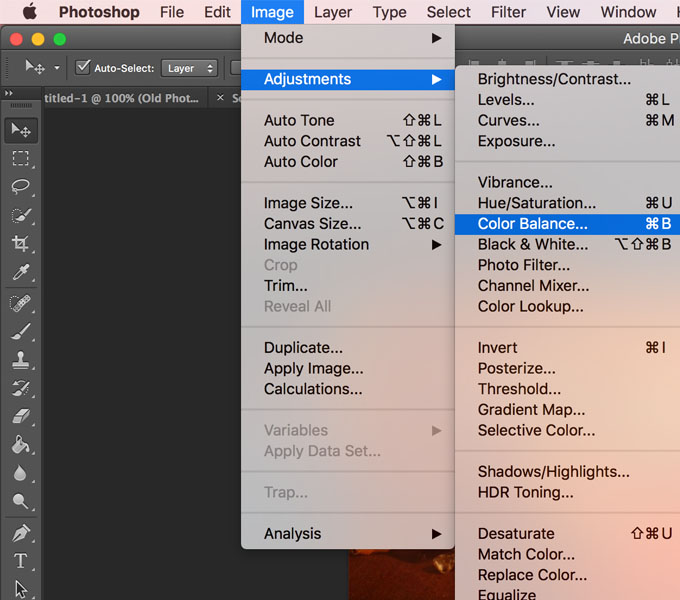This screenshot has height=600, width=680.
Task: Choose Invert from Adjustments
Action: pos(567,348)
